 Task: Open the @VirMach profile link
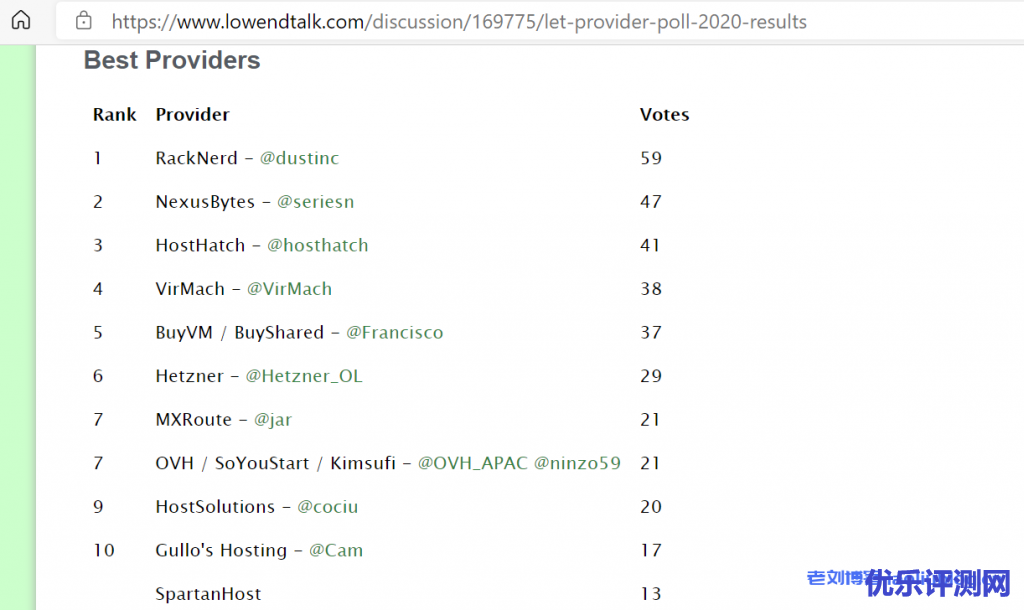click(289, 289)
